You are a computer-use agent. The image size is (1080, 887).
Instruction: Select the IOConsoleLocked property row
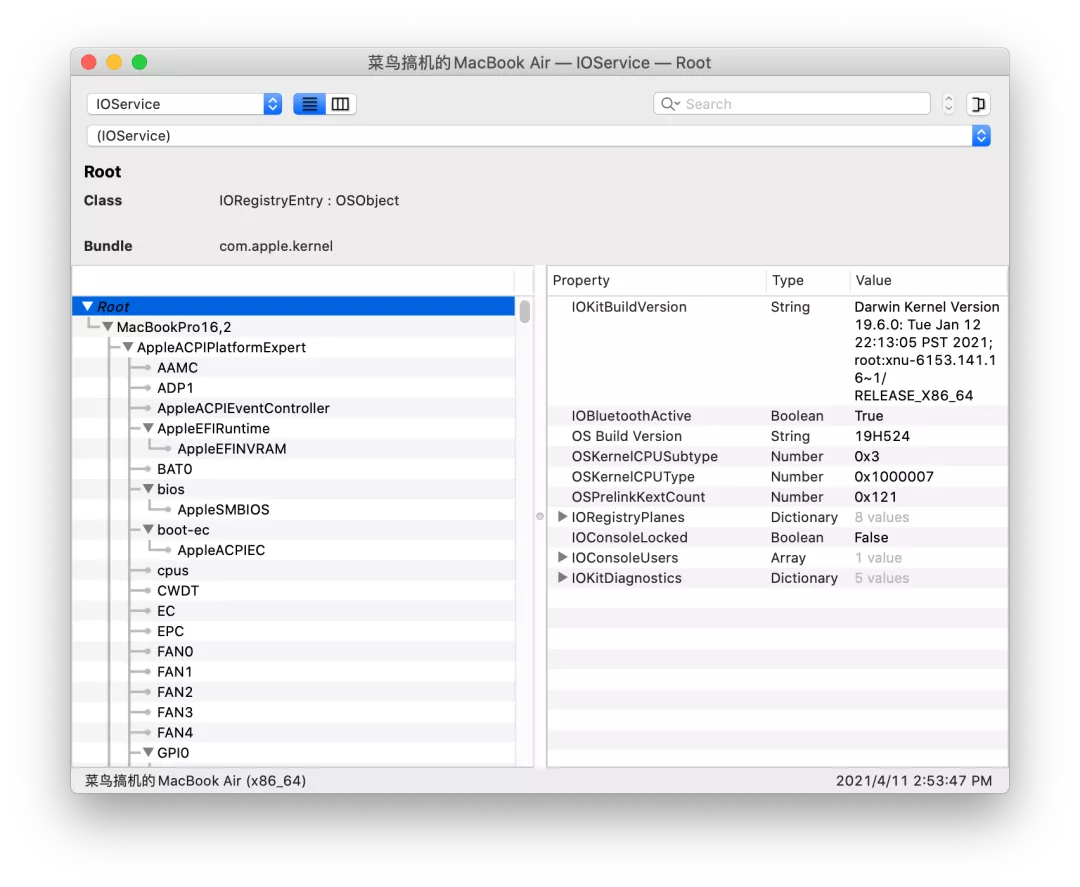(778, 537)
